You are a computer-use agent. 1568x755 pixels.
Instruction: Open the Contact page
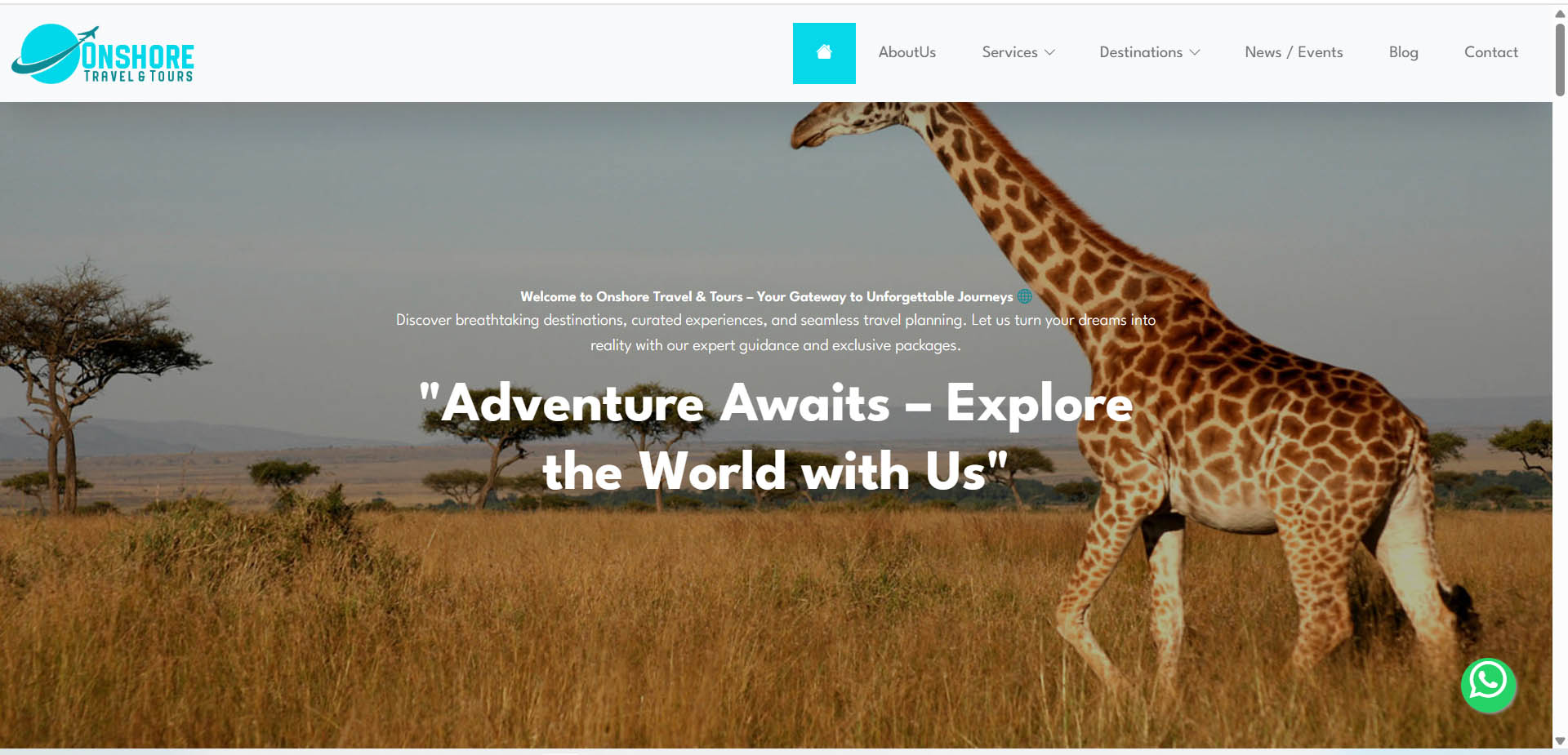coord(1490,52)
